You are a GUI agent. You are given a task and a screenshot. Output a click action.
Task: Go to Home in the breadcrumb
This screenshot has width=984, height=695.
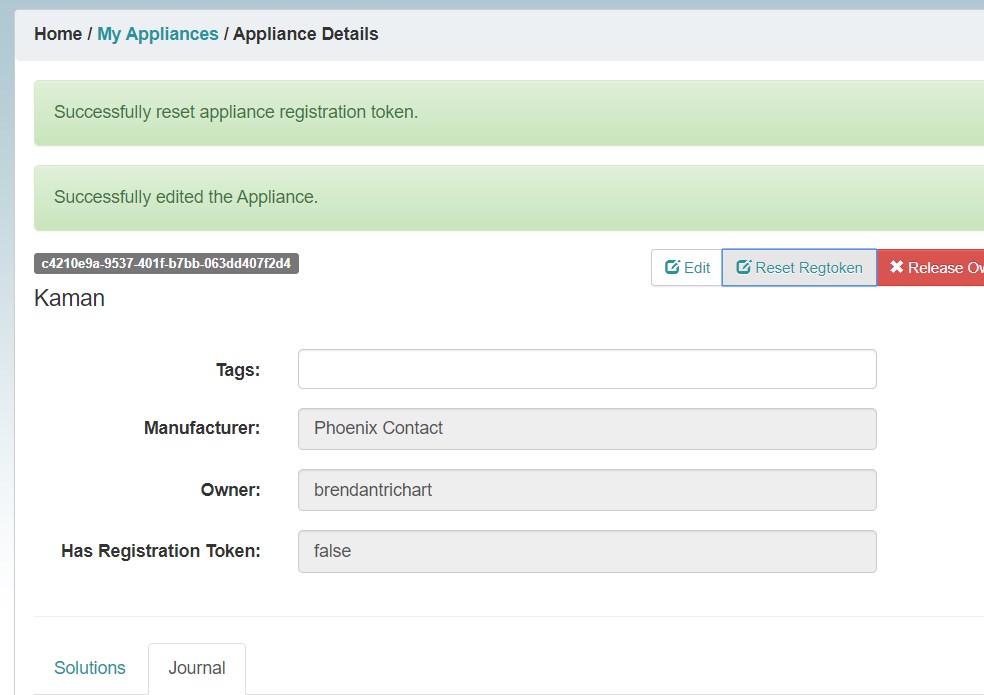coord(58,34)
